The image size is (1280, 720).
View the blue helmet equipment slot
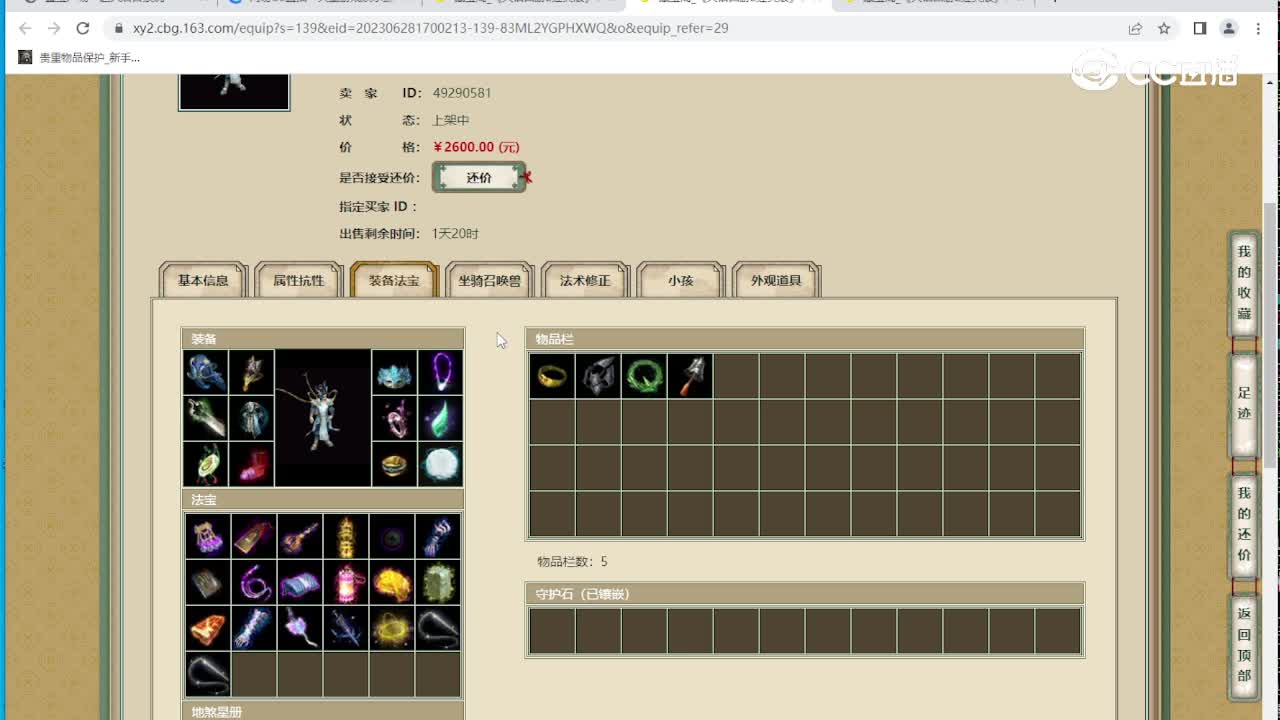(206, 372)
